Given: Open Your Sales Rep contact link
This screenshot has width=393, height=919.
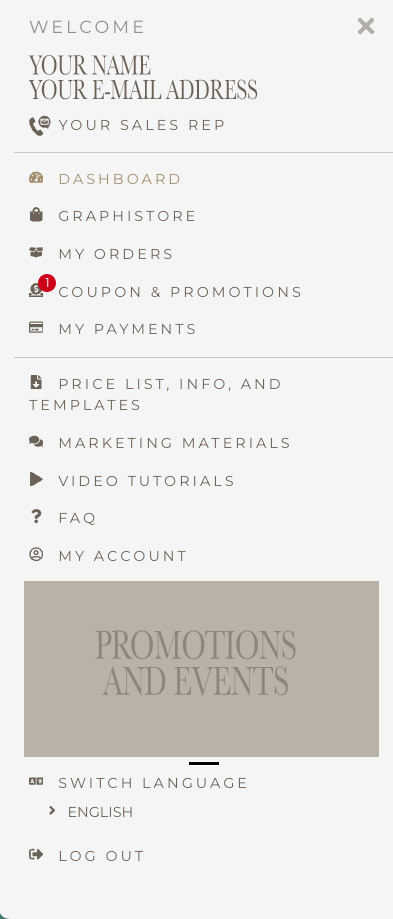Looking at the screenshot, I should point(142,125).
